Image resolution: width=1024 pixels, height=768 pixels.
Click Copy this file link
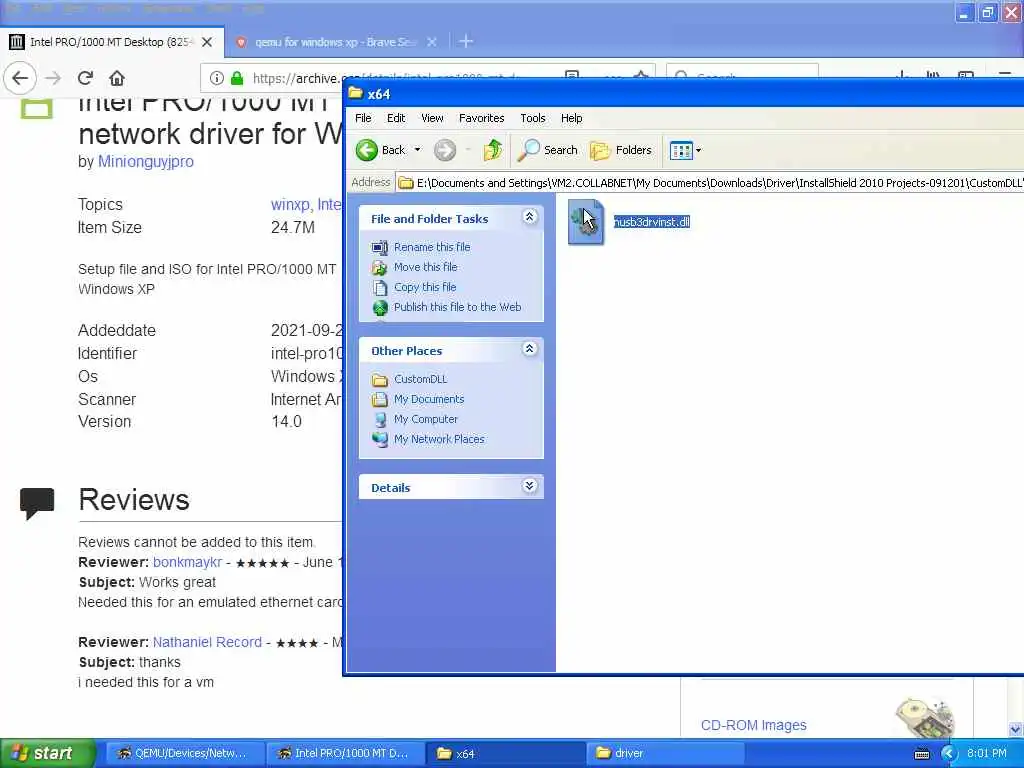pyautogui.click(x=424, y=287)
